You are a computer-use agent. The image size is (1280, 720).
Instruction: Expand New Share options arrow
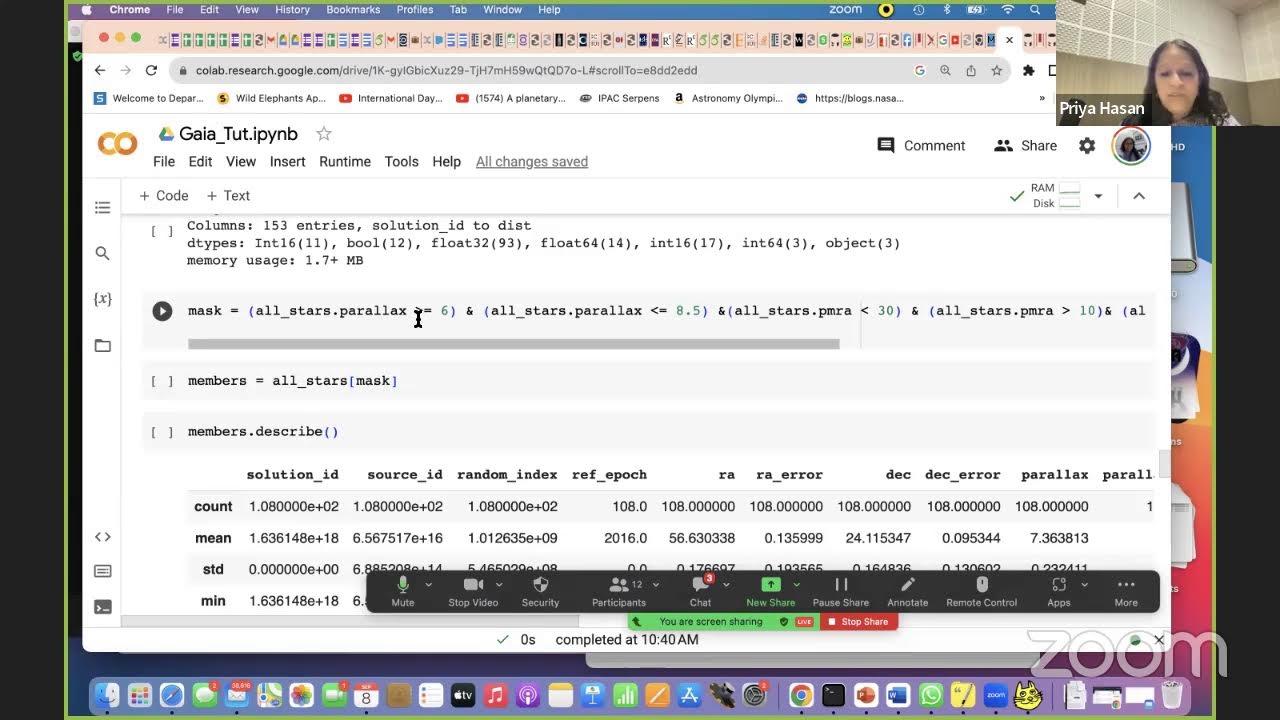pos(796,585)
